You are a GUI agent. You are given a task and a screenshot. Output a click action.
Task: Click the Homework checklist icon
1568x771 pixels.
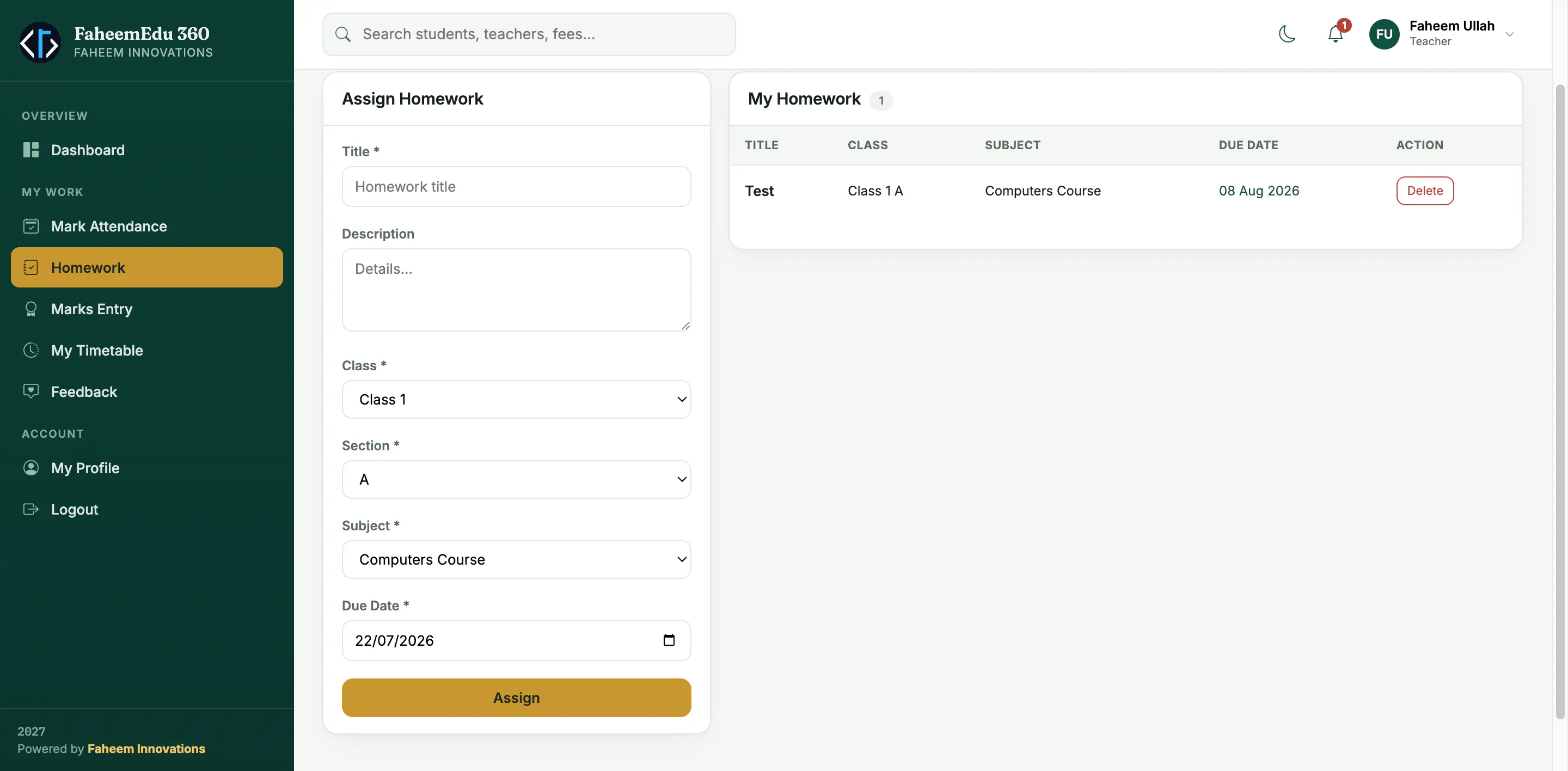click(x=31, y=267)
